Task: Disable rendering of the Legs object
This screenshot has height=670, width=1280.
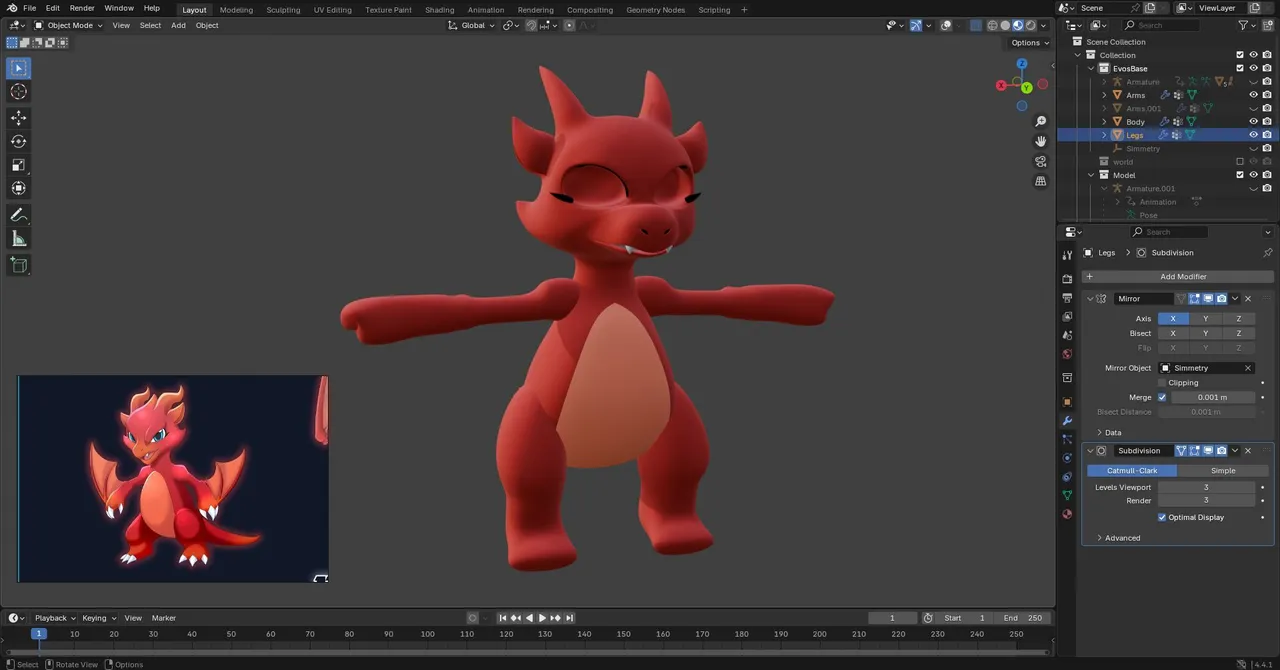Action: click(1267, 135)
